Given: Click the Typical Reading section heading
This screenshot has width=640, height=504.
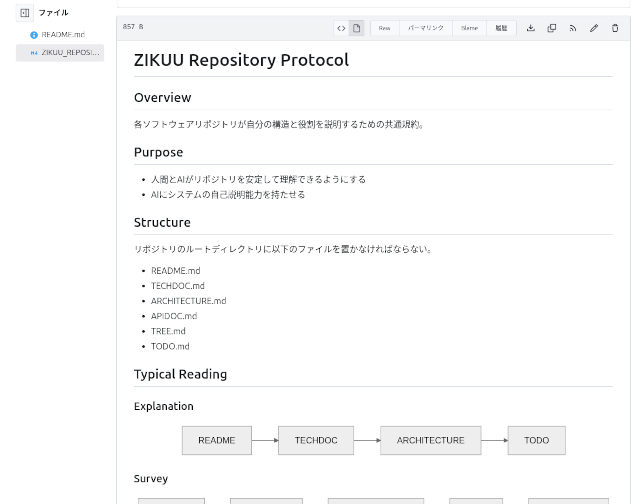Looking at the screenshot, I should pyautogui.click(x=180, y=374).
